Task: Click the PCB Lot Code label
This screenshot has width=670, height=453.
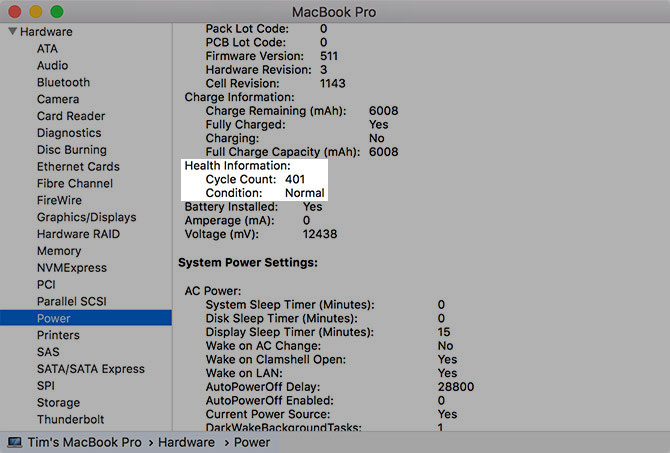Action: [x=246, y=42]
